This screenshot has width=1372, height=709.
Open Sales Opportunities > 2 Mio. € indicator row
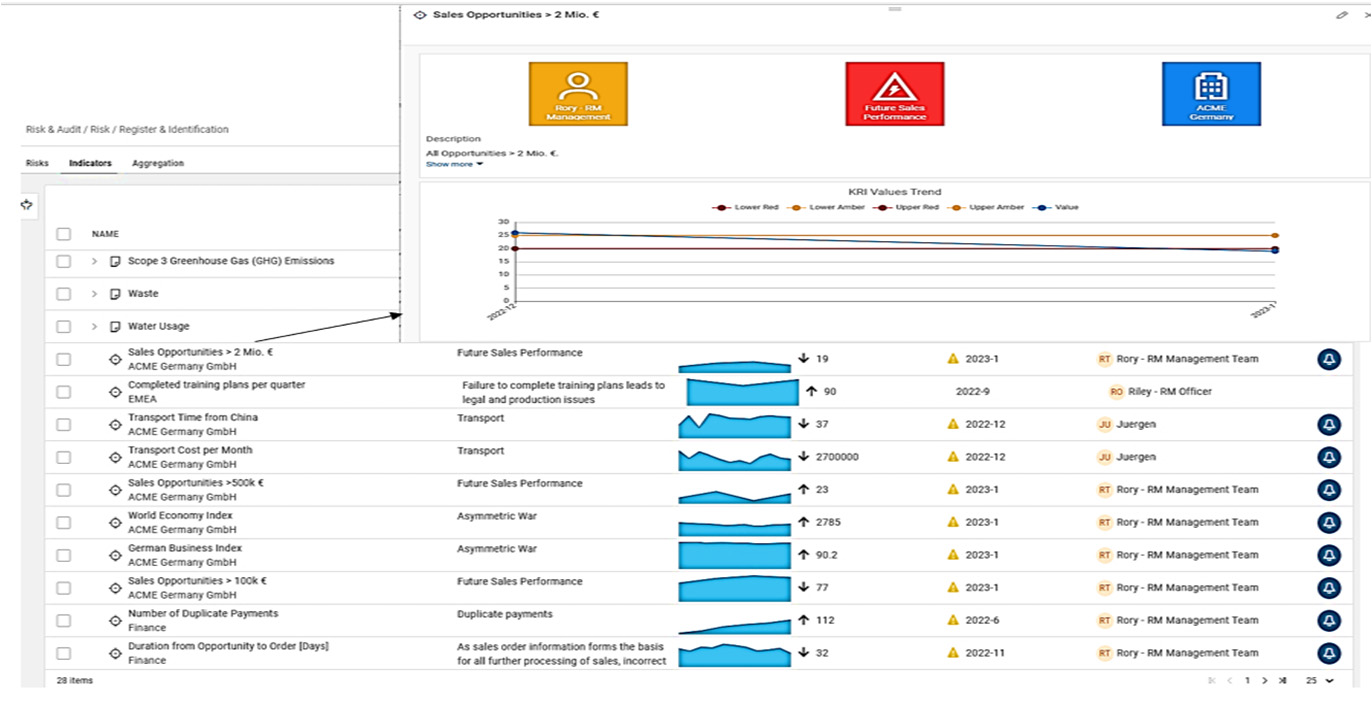point(200,352)
